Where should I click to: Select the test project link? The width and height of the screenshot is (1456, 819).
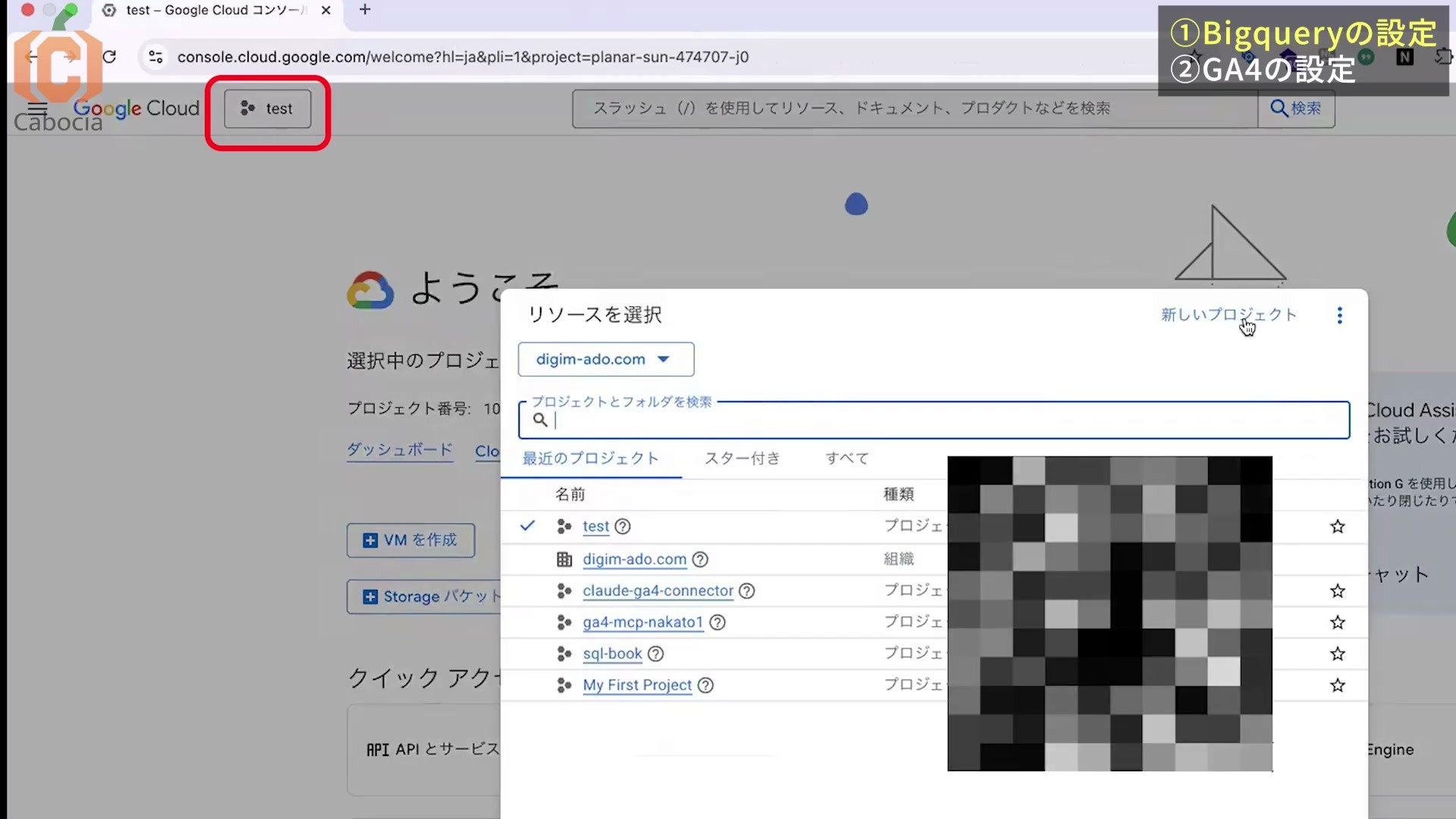(x=596, y=526)
